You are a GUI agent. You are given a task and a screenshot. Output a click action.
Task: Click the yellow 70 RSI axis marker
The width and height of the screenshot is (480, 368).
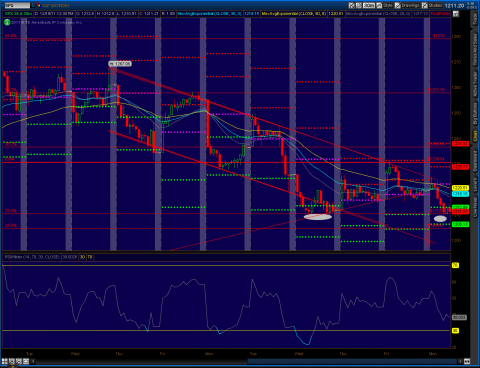pyautogui.click(x=455, y=265)
